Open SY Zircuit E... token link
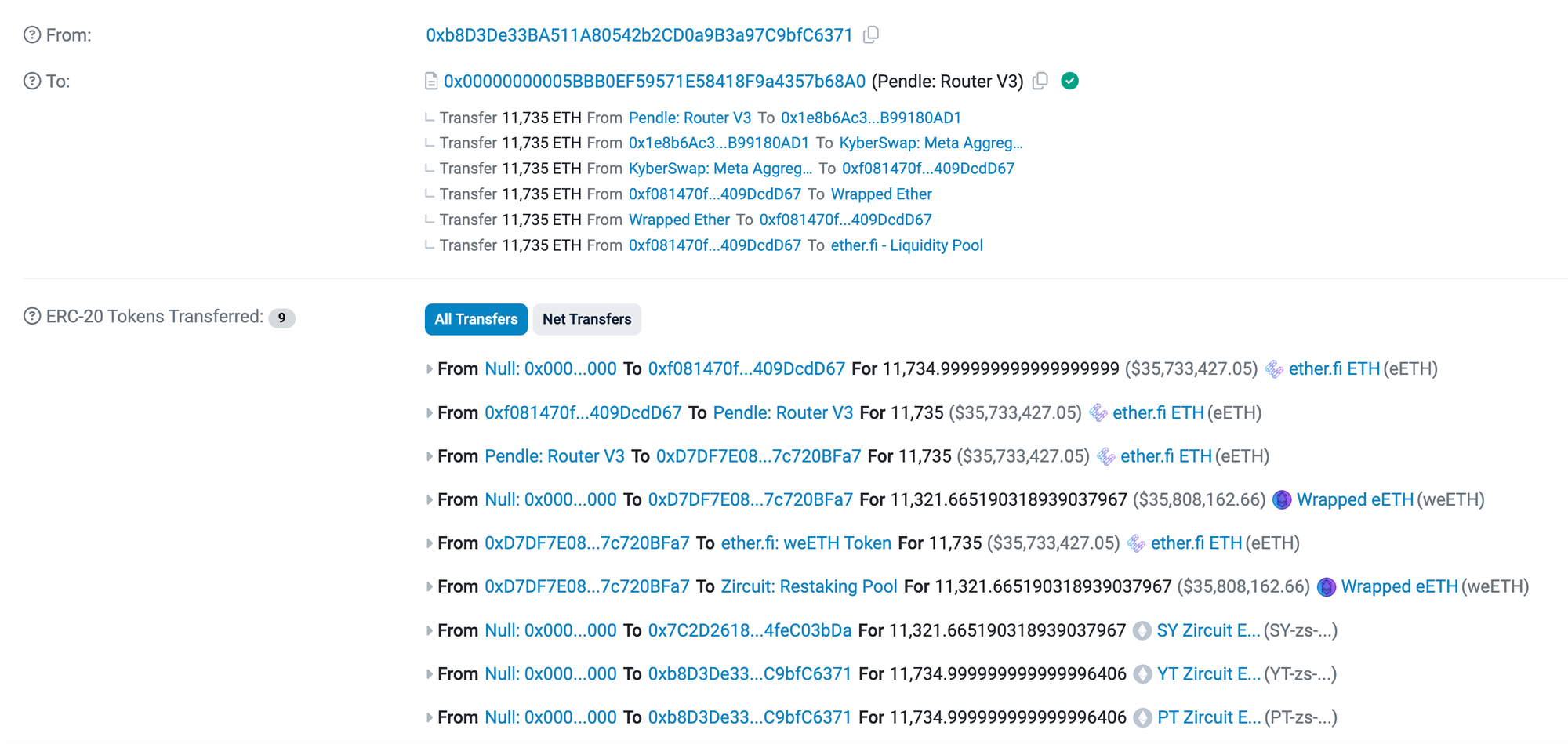The width and height of the screenshot is (1568, 744). 1208,631
